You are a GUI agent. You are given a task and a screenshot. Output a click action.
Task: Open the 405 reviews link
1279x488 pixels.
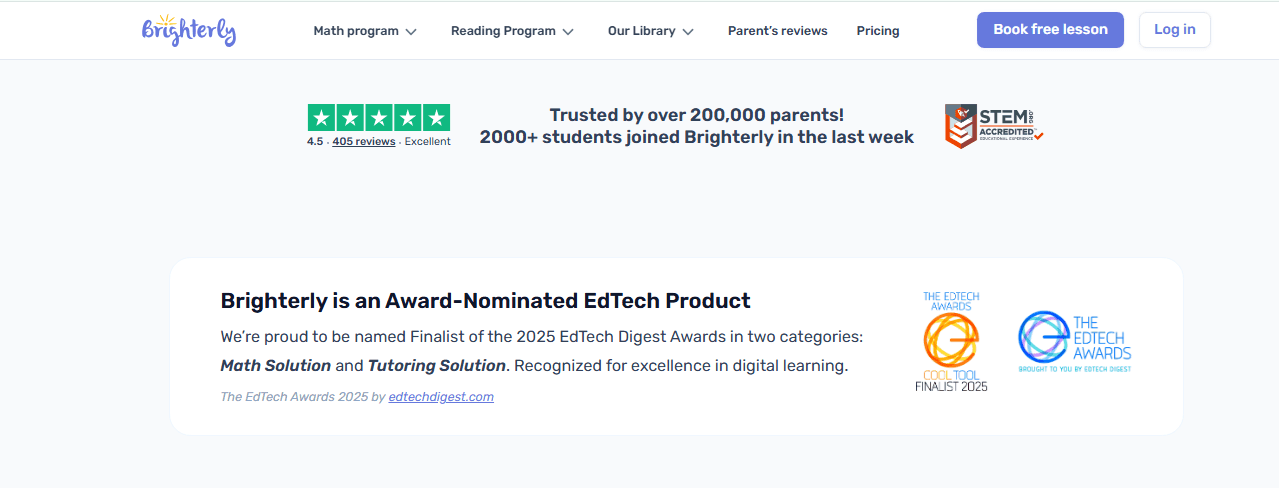[364, 142]
